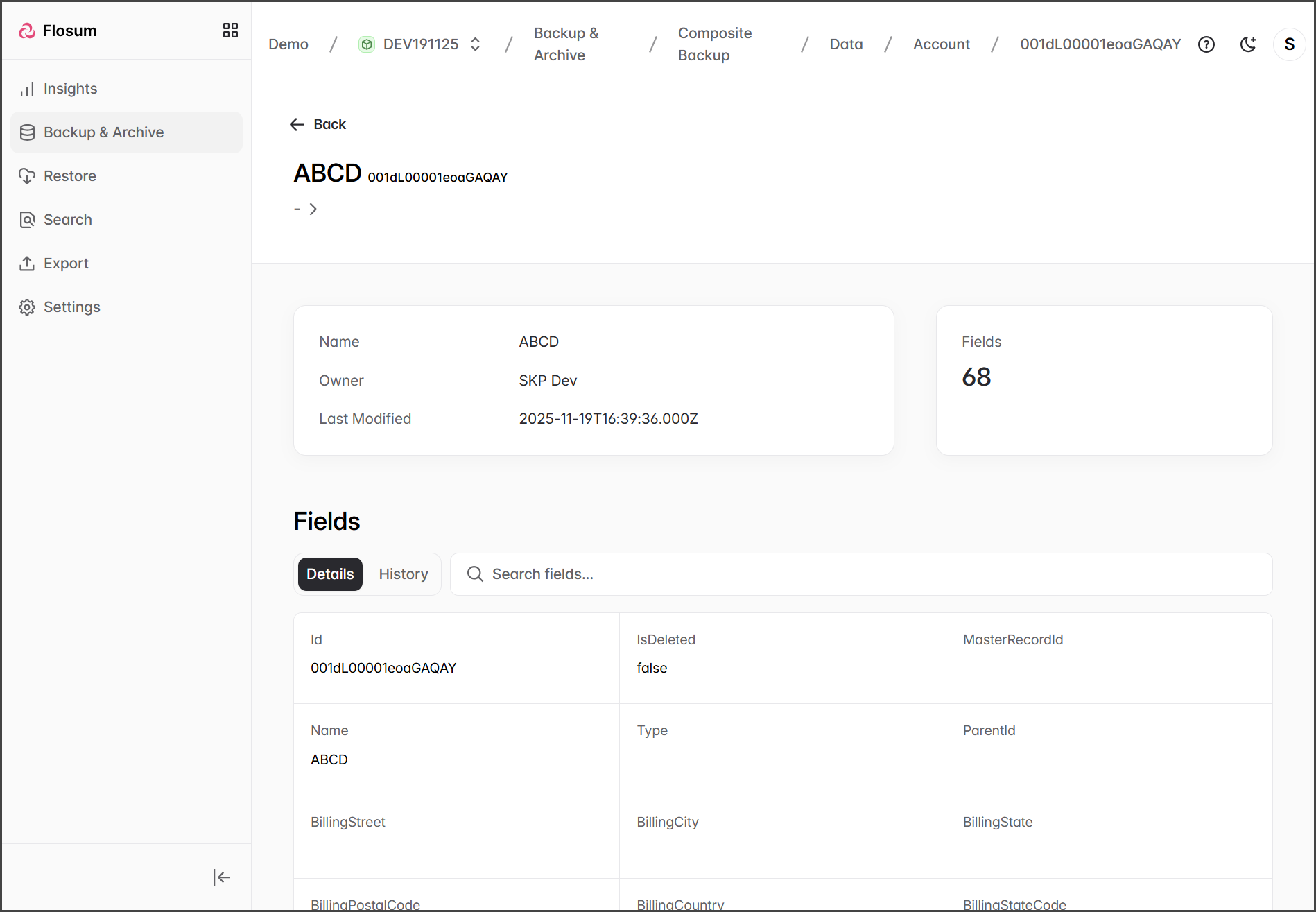The width and height of the screenshot is (1316, 912).
Task: Click the Flosum logo icon
Action: [27, 31]
